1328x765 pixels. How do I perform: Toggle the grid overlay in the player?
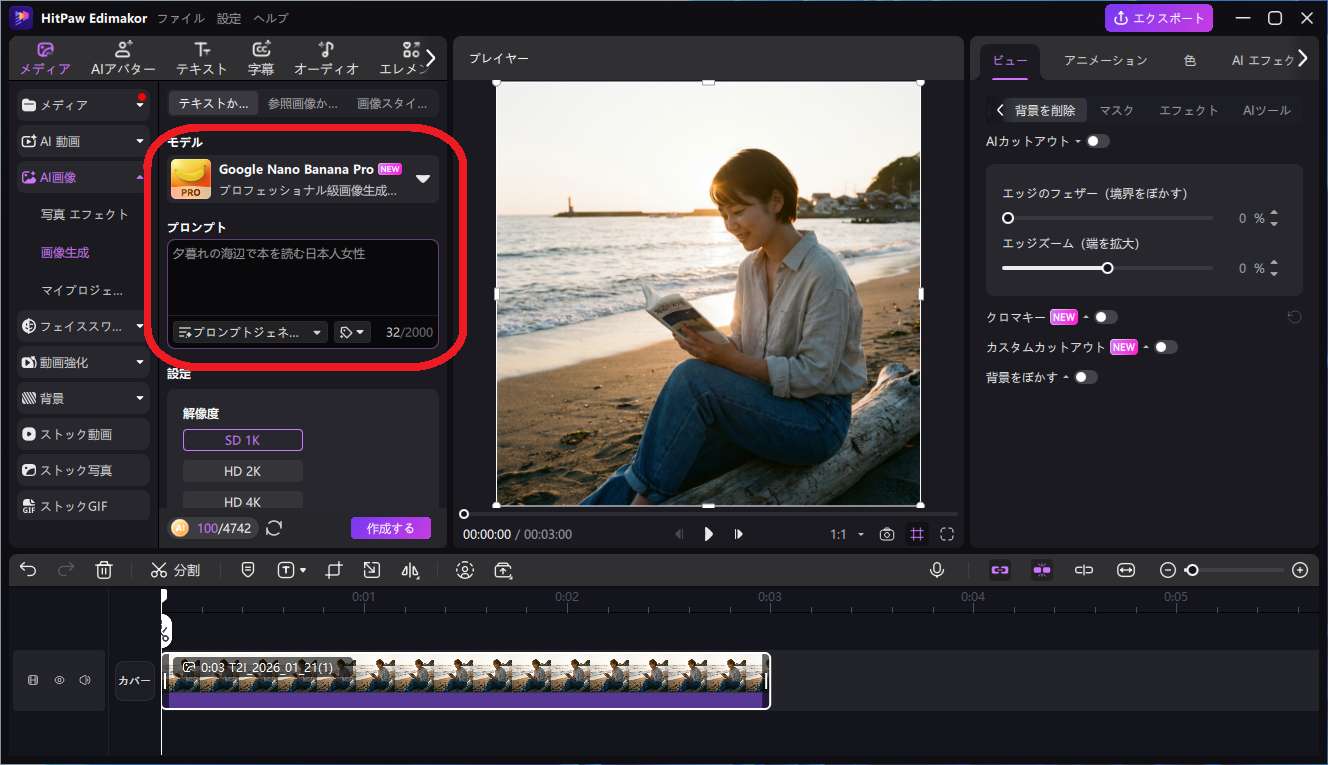point(916,534)
